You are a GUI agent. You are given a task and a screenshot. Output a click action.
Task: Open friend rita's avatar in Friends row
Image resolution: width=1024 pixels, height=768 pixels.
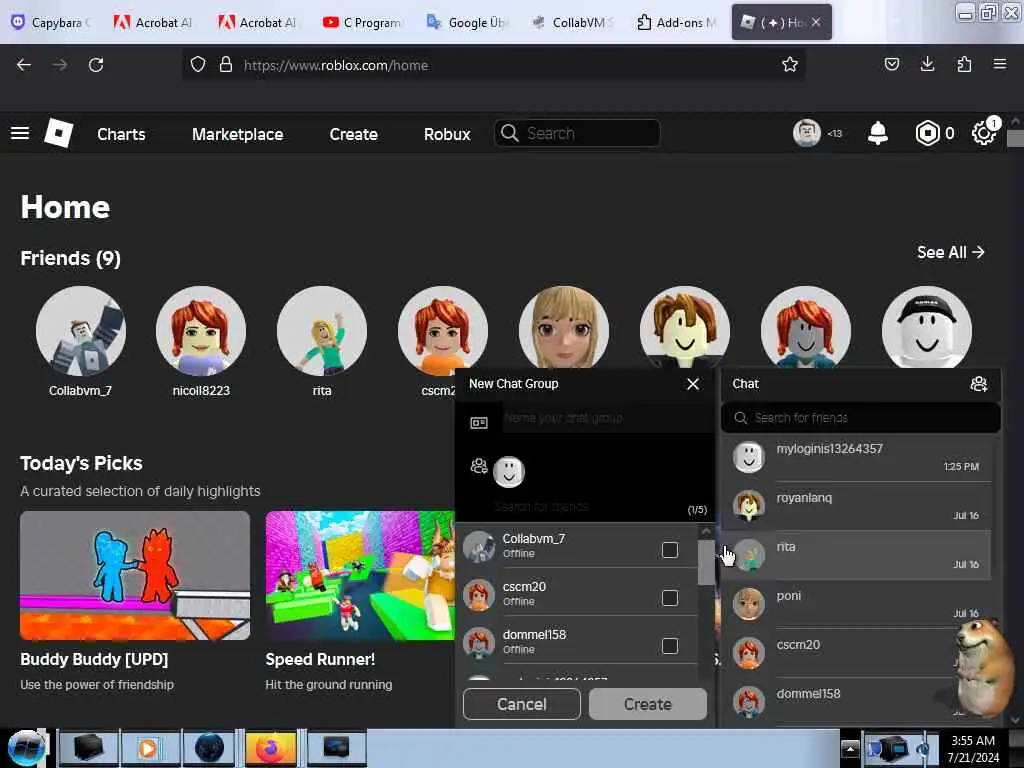pyautogui.click(x=322, y=330)
